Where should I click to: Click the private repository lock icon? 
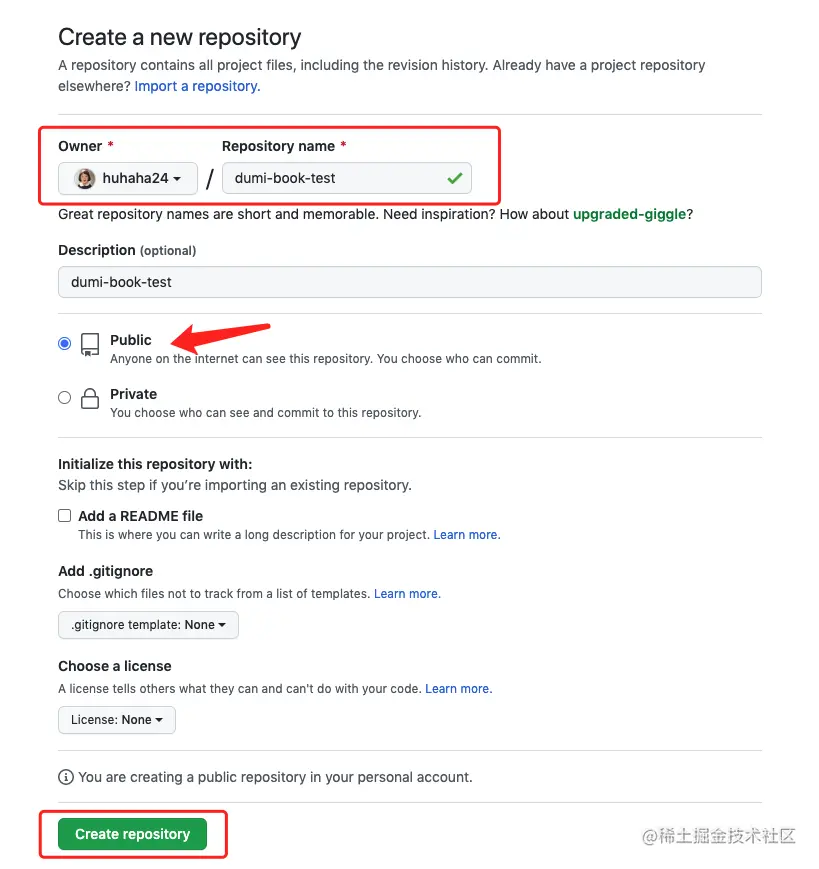(90, 398)
